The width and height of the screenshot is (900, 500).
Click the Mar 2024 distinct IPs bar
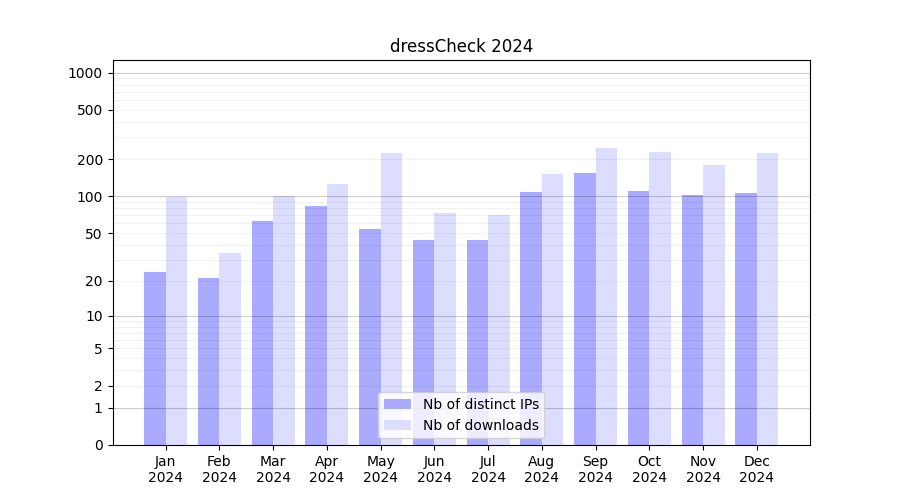pyautogui.click(x=262, y=333)
